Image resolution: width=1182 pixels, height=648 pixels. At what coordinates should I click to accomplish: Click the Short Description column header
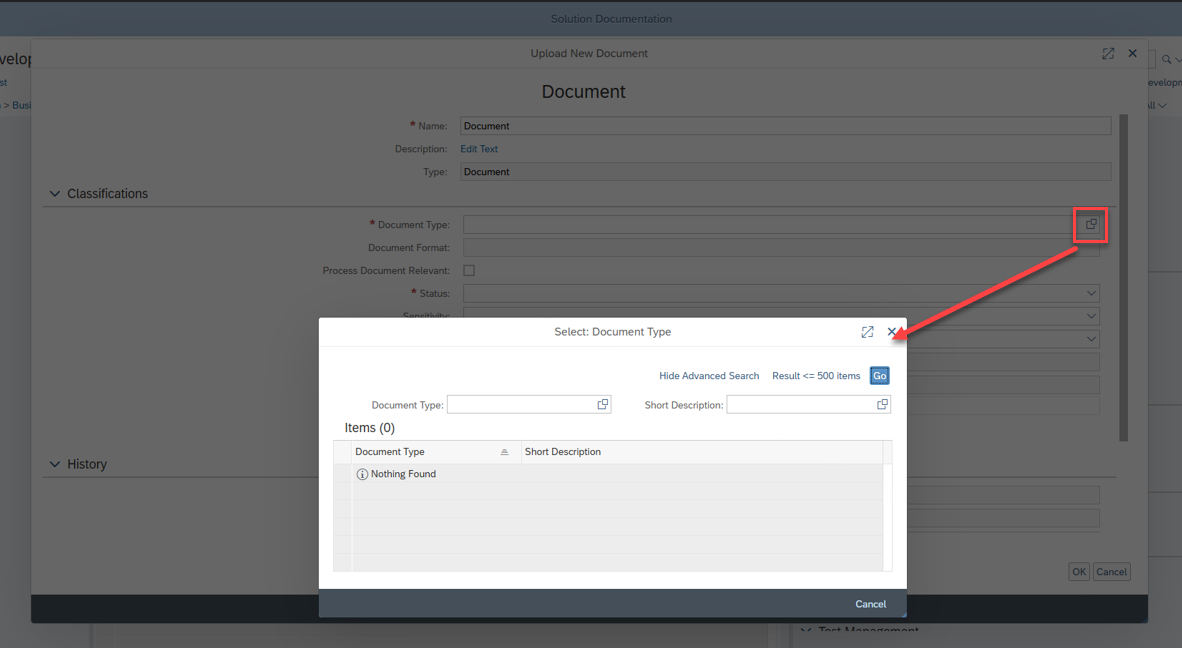pos(702,452)
